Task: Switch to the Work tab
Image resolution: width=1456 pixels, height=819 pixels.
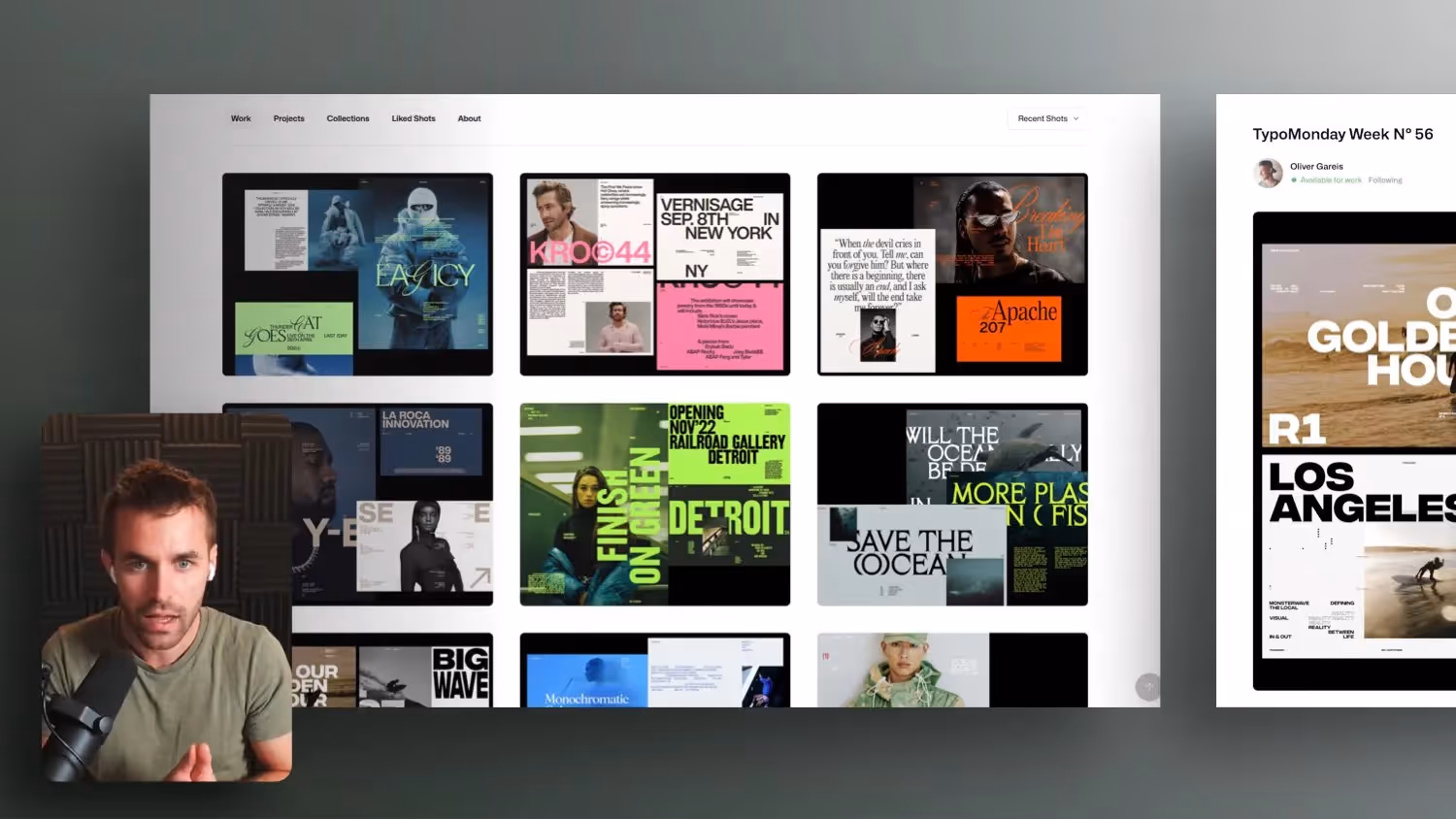Action: (x=241, y=118)
